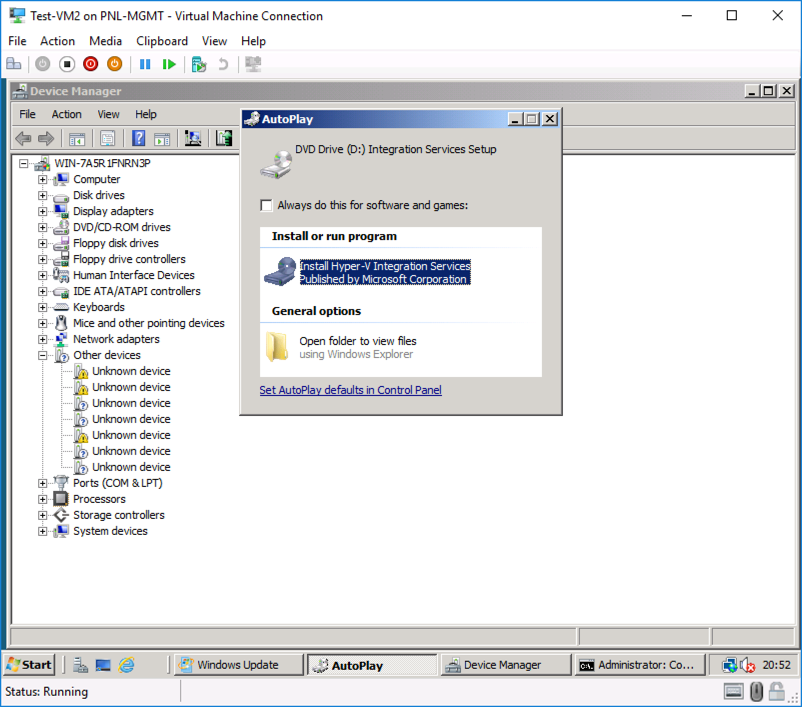Click the system tray clock showing 20:52
This screenshot has width=802, height=707.
click(776, 665)
